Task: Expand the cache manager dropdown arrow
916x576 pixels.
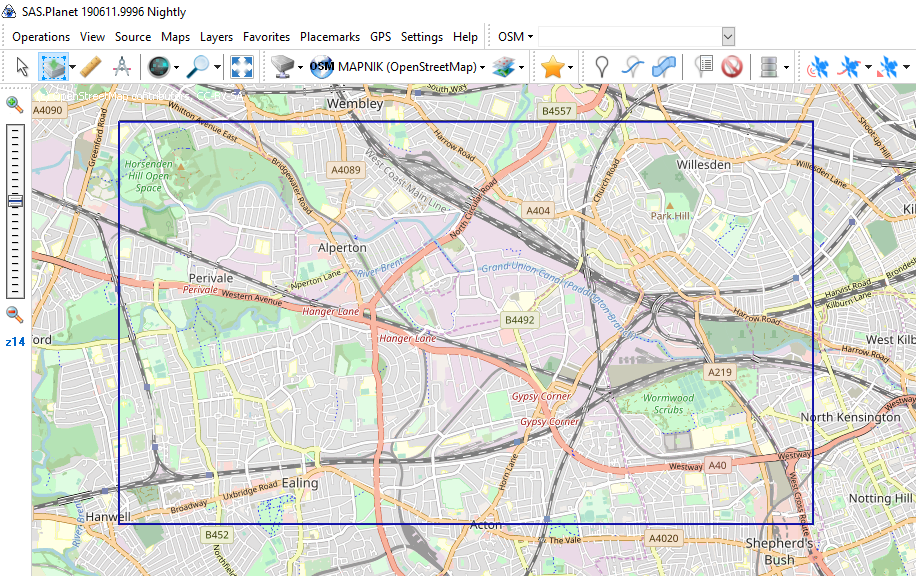Action: pos(786,67)
